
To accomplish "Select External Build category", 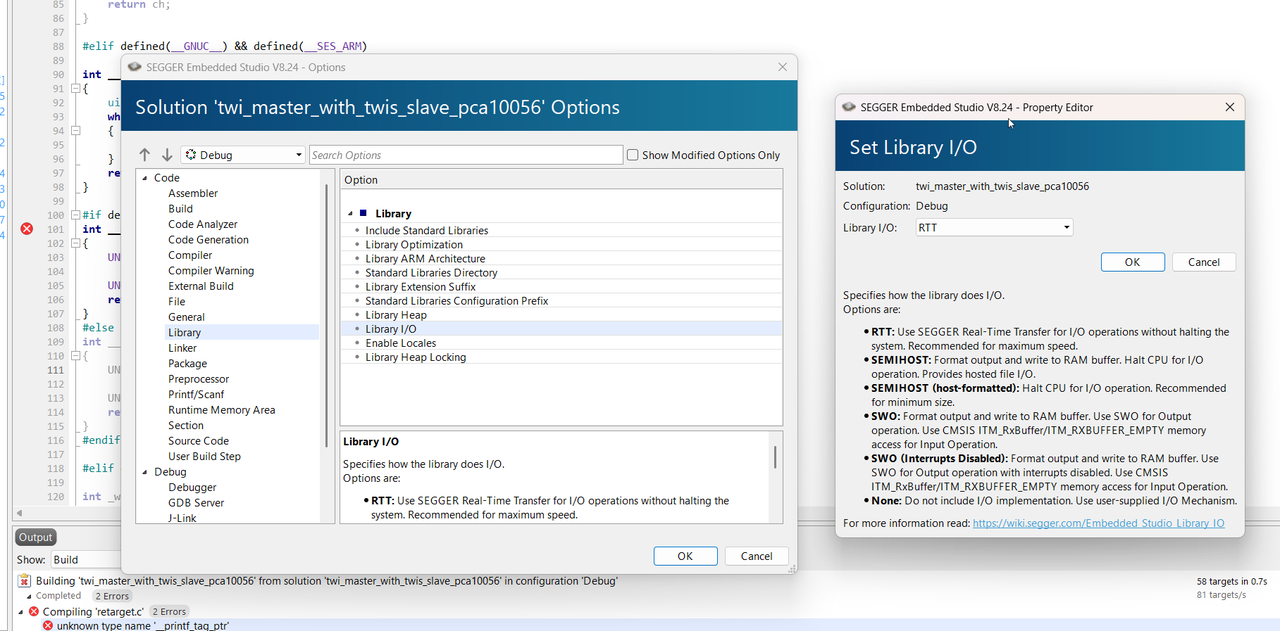I will coord(201,286).
